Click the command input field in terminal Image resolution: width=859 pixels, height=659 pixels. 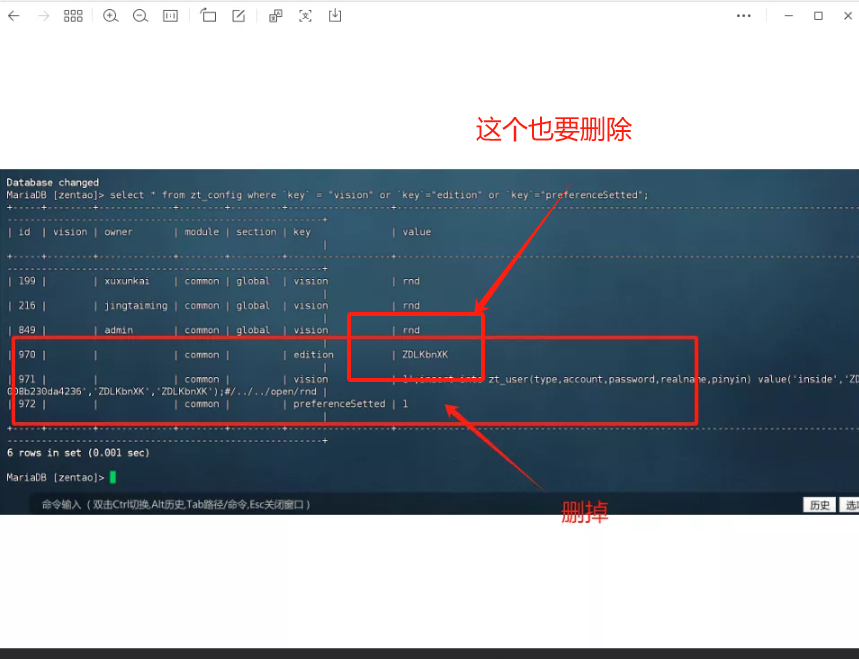point(416,505)
